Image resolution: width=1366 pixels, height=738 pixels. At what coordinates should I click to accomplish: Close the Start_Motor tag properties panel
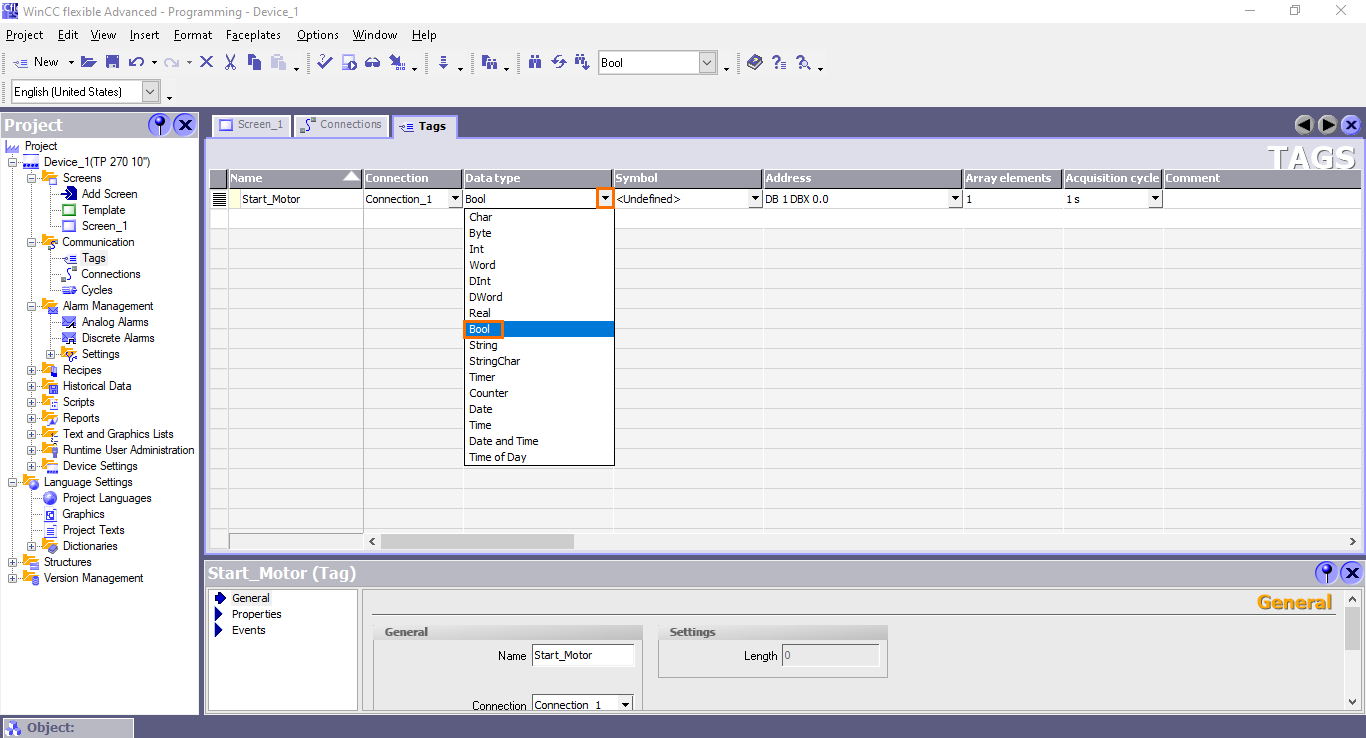click(x=1351, y=573)
